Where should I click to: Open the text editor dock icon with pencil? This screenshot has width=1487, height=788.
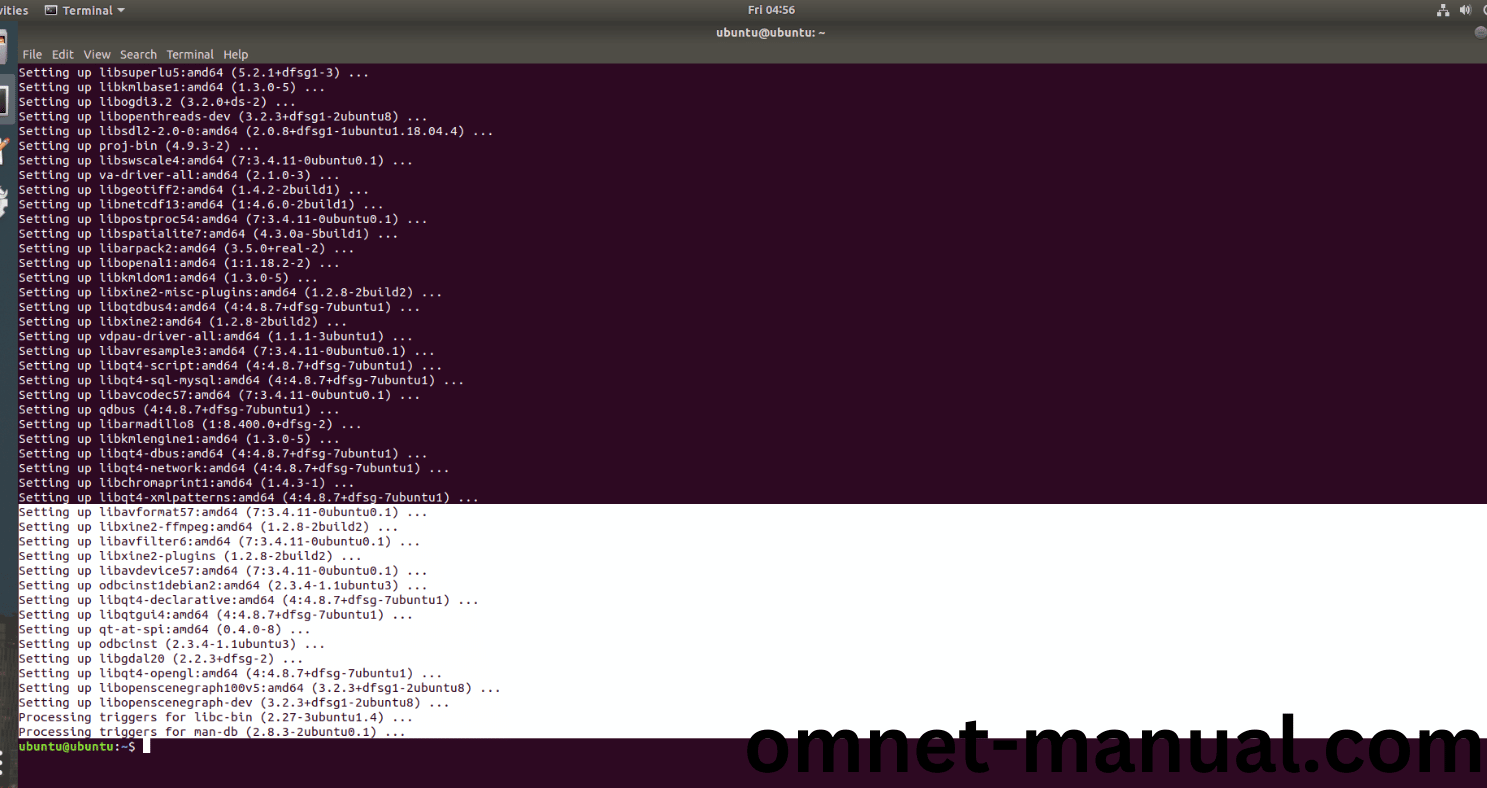pos(4,150)
